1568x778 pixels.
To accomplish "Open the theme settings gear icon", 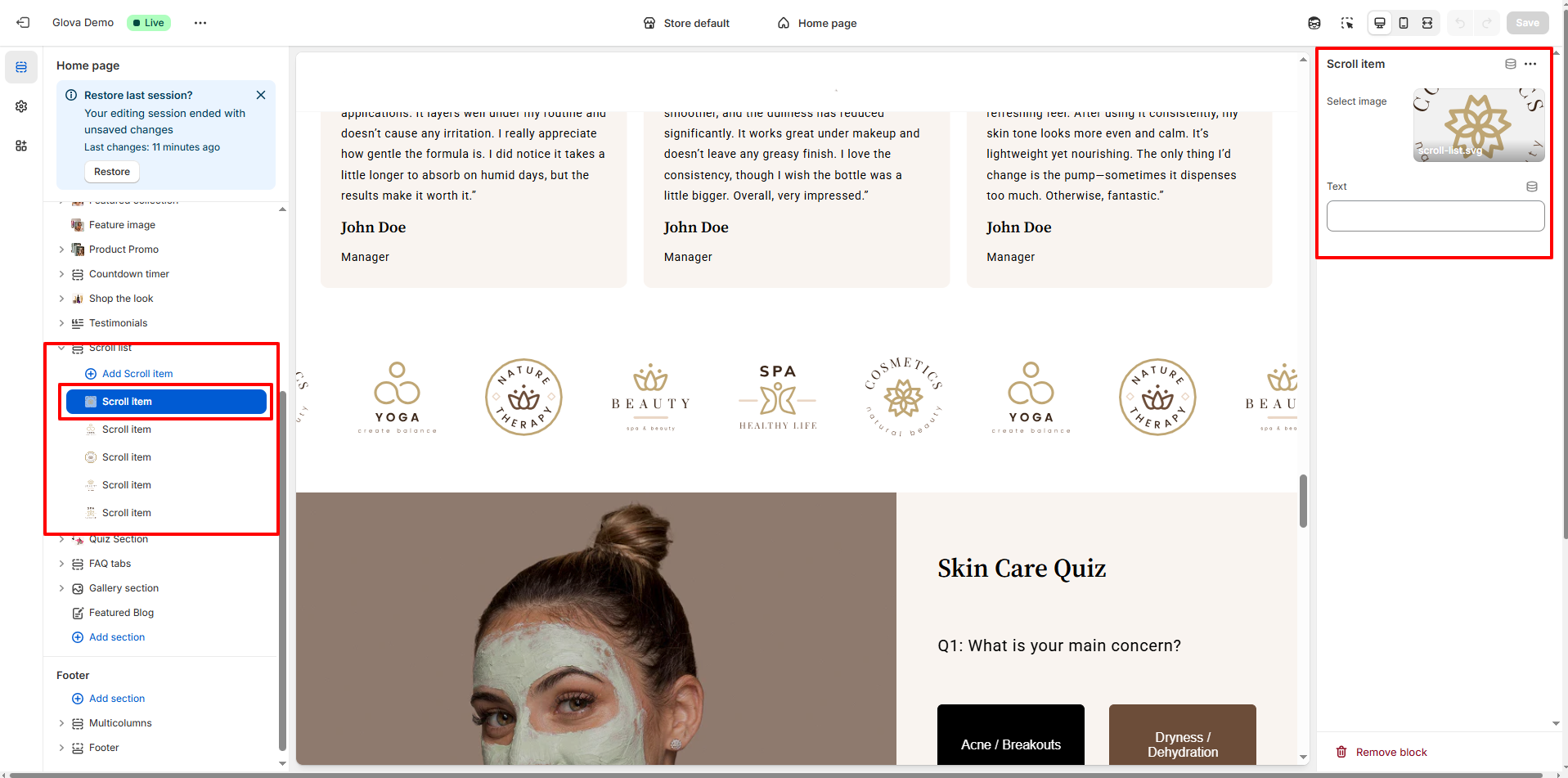I will click(x=21, y=106).
